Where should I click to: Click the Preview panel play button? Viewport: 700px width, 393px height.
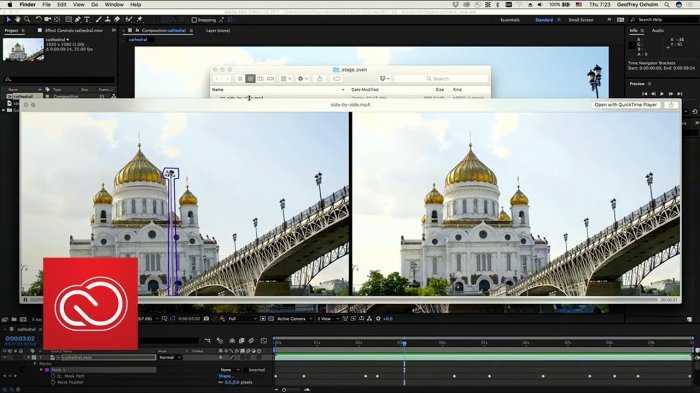(662, 94)
